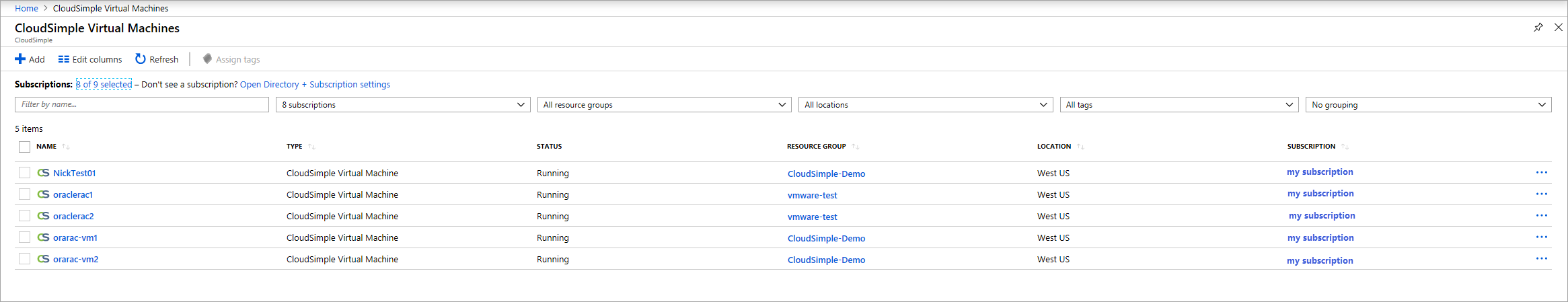Click the 8 of 9 selected link

coord(104,84)
